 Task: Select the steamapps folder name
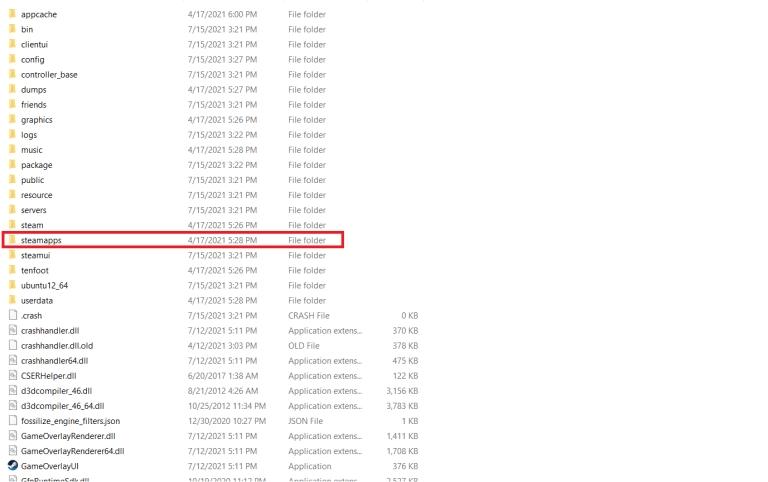tap(41, 241)
